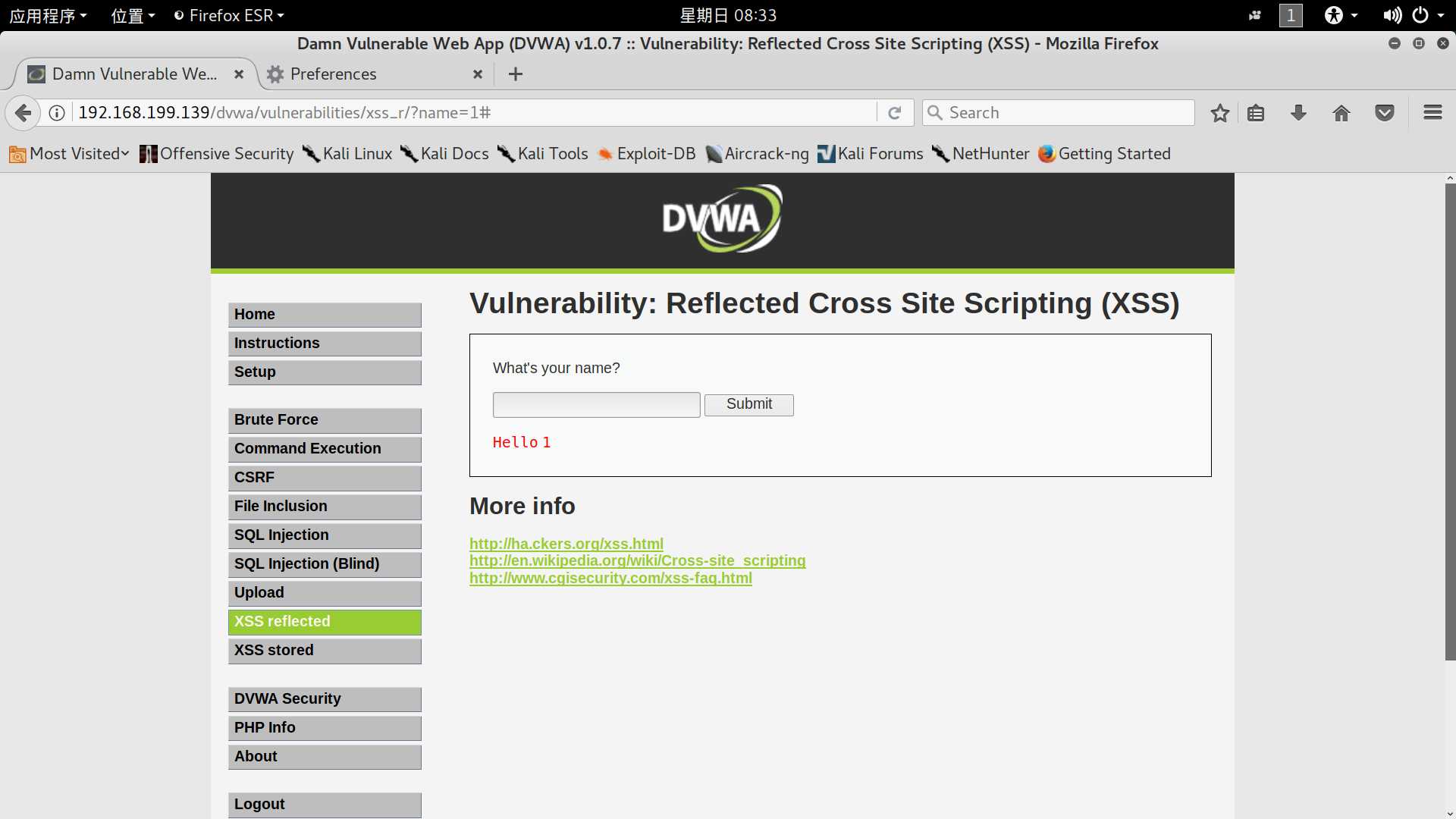This screenshot has height=819, width=1456.
Task: Go back using the browser back arrow
Action: 23,113
